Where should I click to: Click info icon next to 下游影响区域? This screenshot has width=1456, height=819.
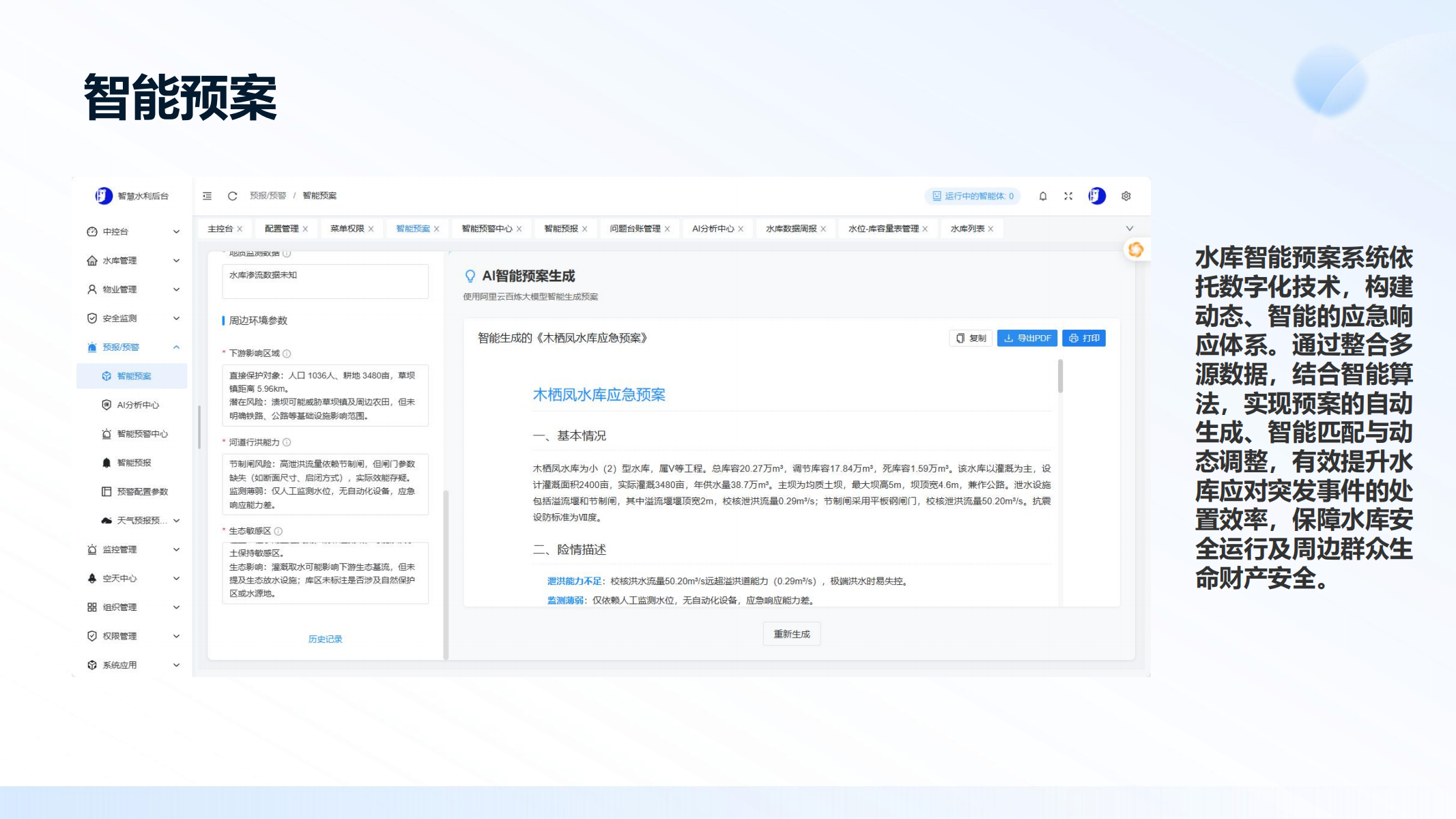click(287, 354)
